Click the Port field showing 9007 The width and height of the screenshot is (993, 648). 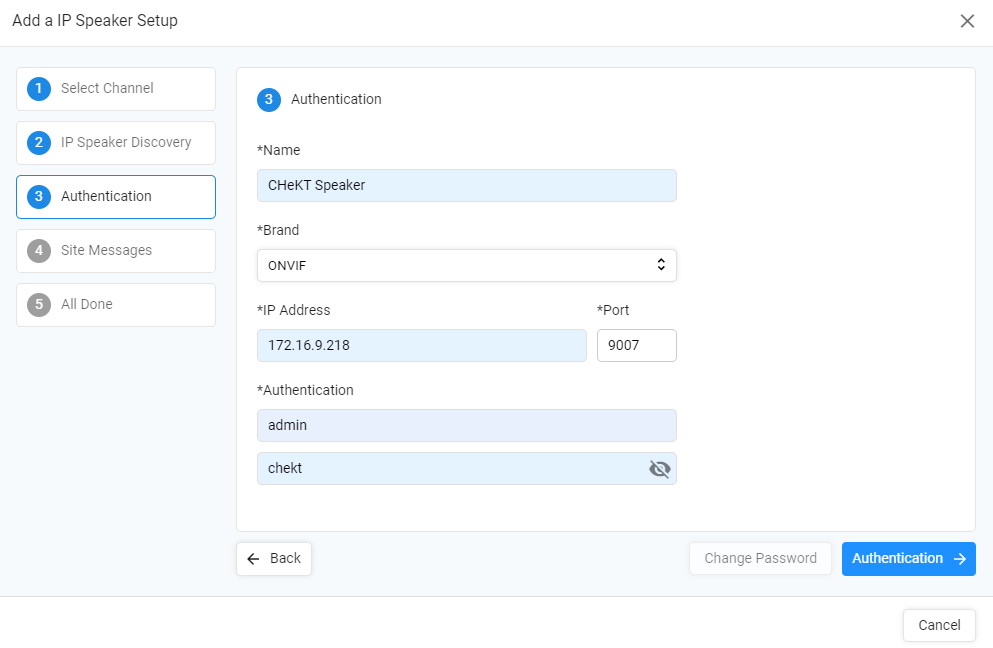tap(636, 345)
